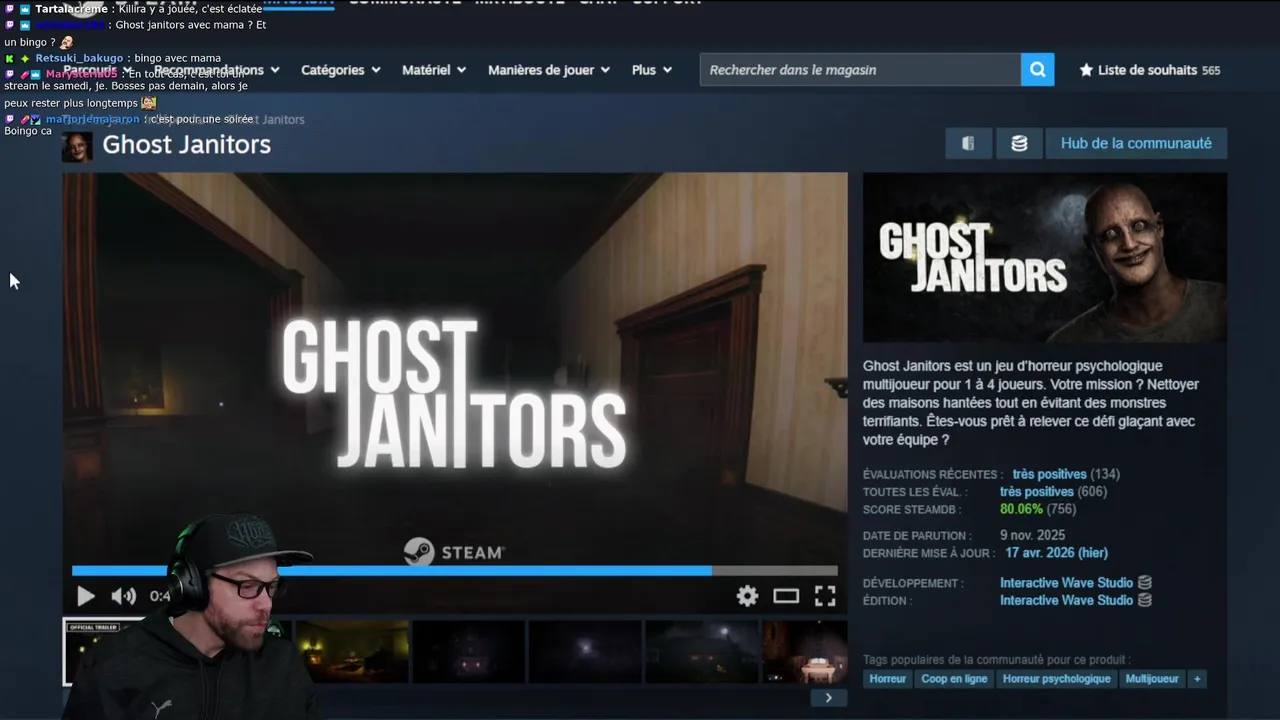Select the dim light orb thumbnail
Viewport: 1280px width, 720px height.
pyautogui.click(x=585, y=652)
